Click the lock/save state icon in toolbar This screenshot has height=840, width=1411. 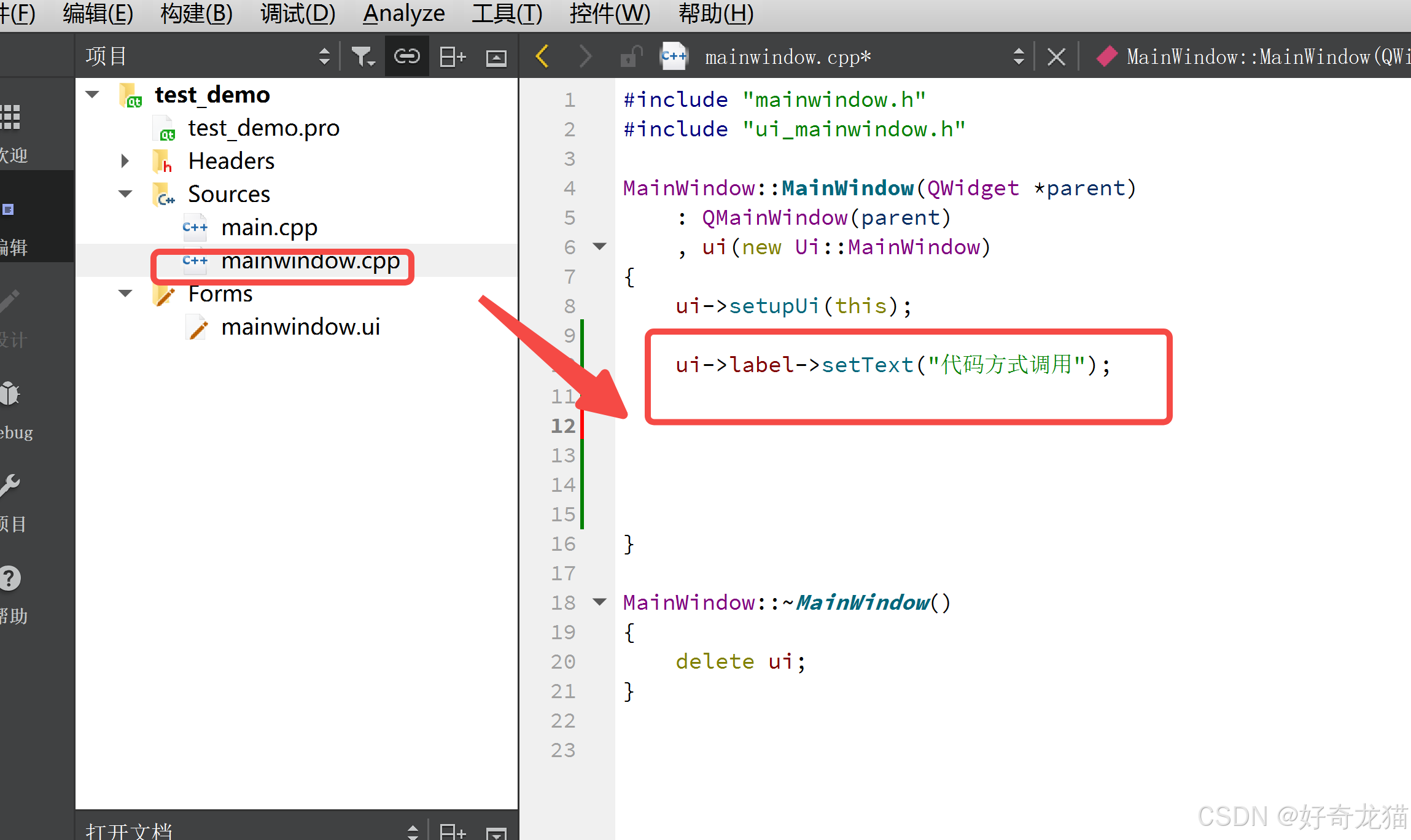click(x=628, y=57)
